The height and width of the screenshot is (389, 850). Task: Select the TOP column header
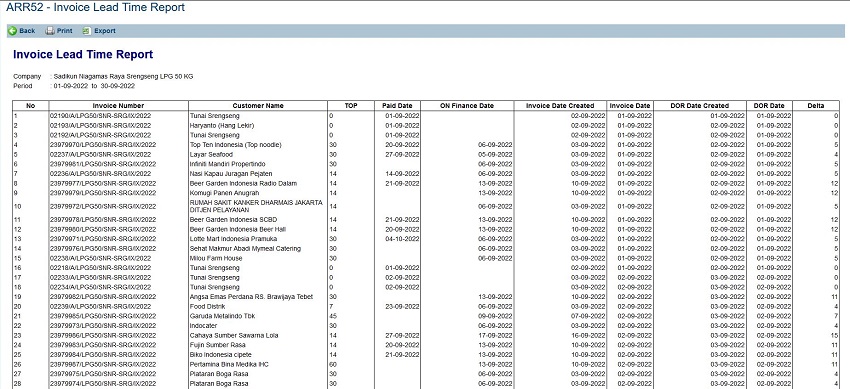[x=351, y=106]
